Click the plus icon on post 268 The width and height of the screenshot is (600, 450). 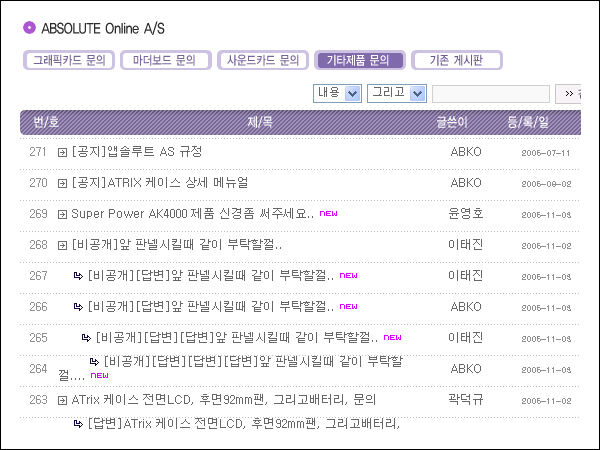[62, 245]
